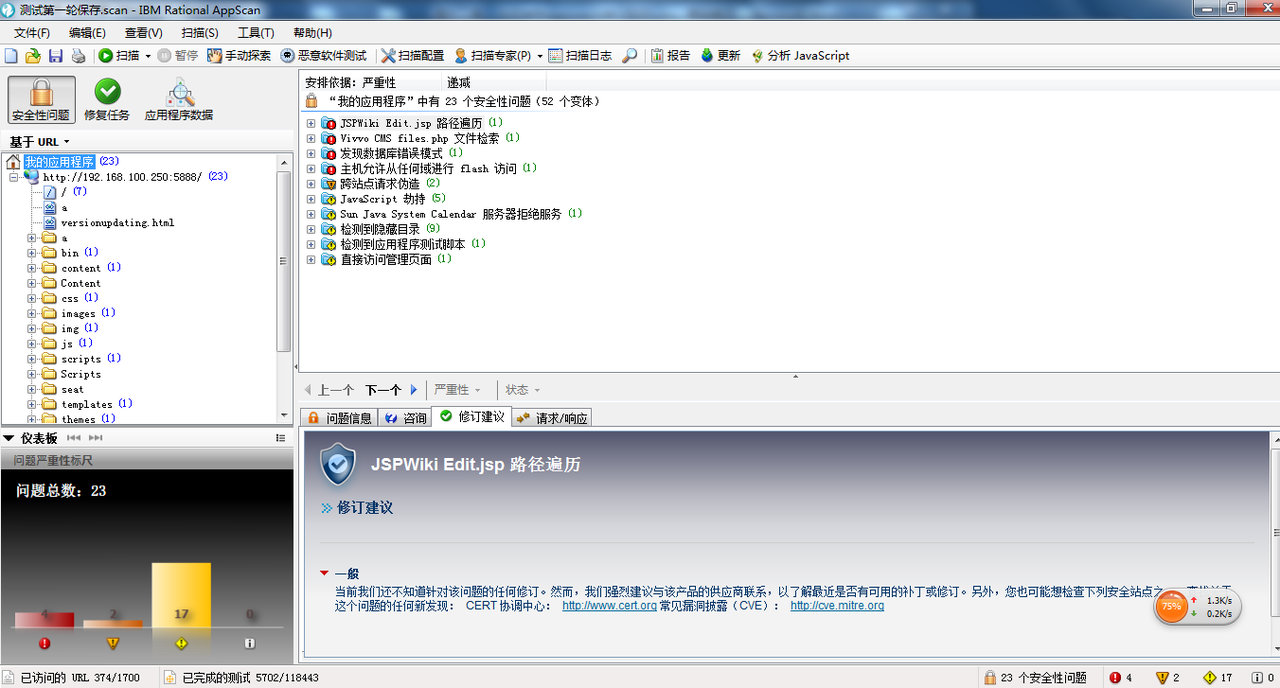Open 手动探索 manual explore
Screen dimensions: 1280x688
coord(239,56)
